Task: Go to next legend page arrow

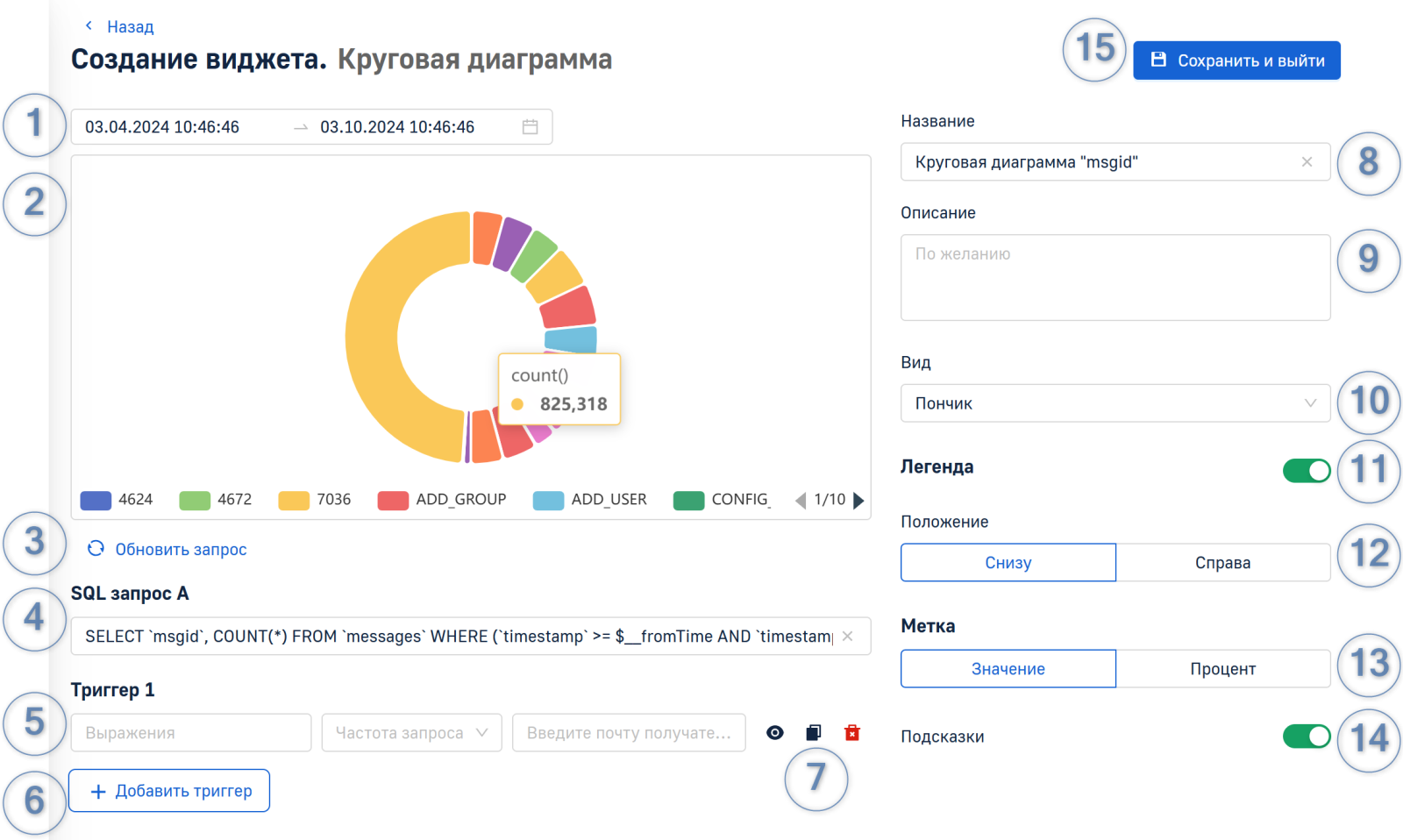Action: pyautogui.click(x=858, y=501)
